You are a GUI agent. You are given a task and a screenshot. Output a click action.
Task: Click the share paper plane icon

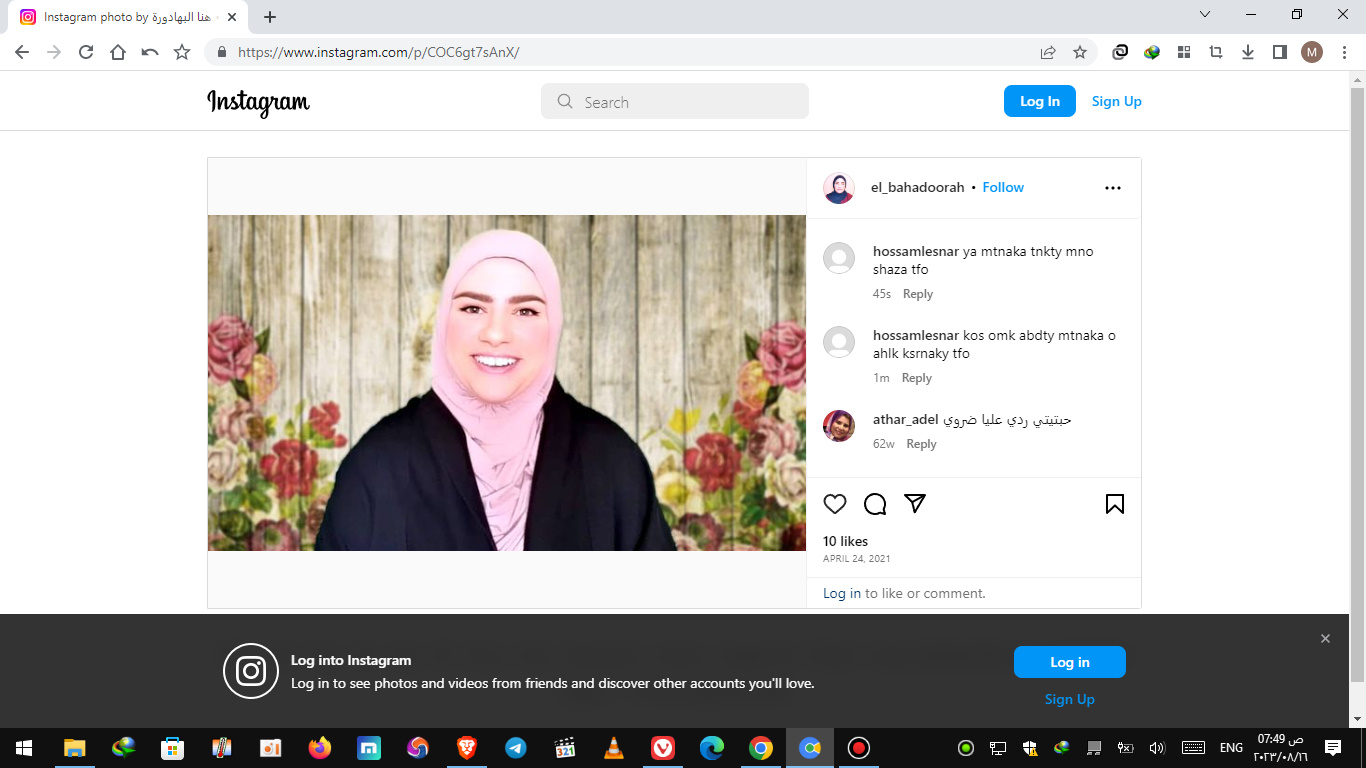[914, 504]
